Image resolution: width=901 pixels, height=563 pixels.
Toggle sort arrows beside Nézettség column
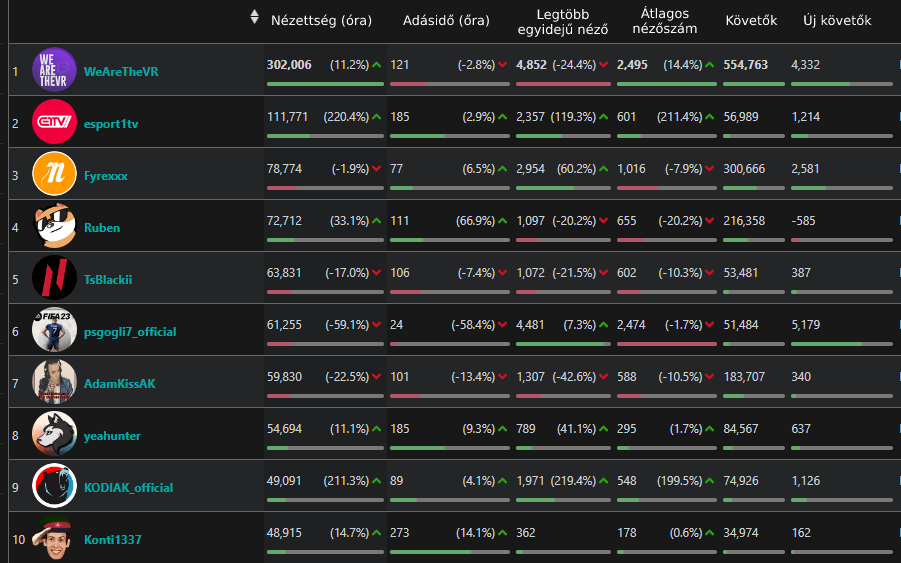[254, 17]
